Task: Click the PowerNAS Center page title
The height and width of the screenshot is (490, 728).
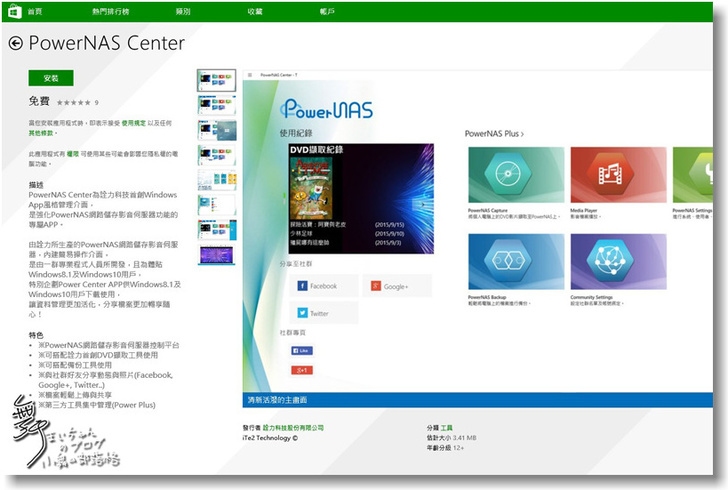Action: click(106, 43)
